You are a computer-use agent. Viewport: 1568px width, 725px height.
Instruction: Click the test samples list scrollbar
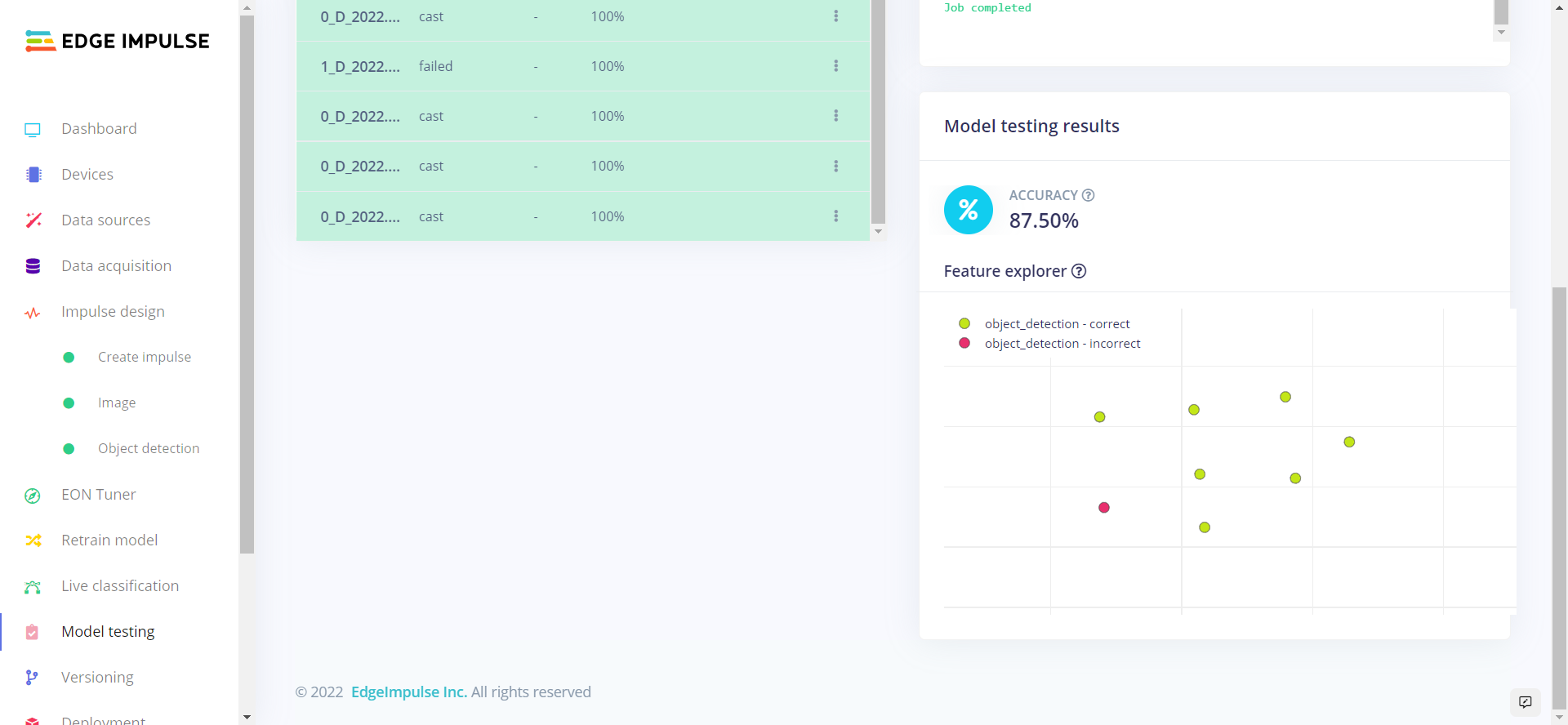[x=879, y=112]
